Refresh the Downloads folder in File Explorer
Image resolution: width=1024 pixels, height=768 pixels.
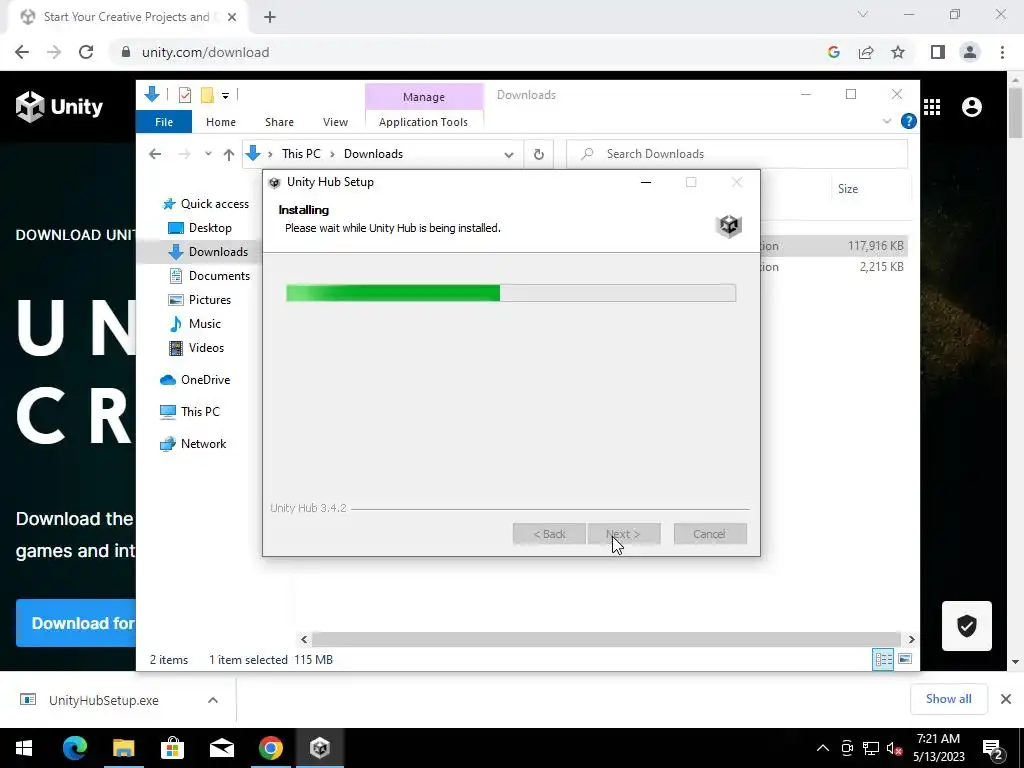click(538, 154)
